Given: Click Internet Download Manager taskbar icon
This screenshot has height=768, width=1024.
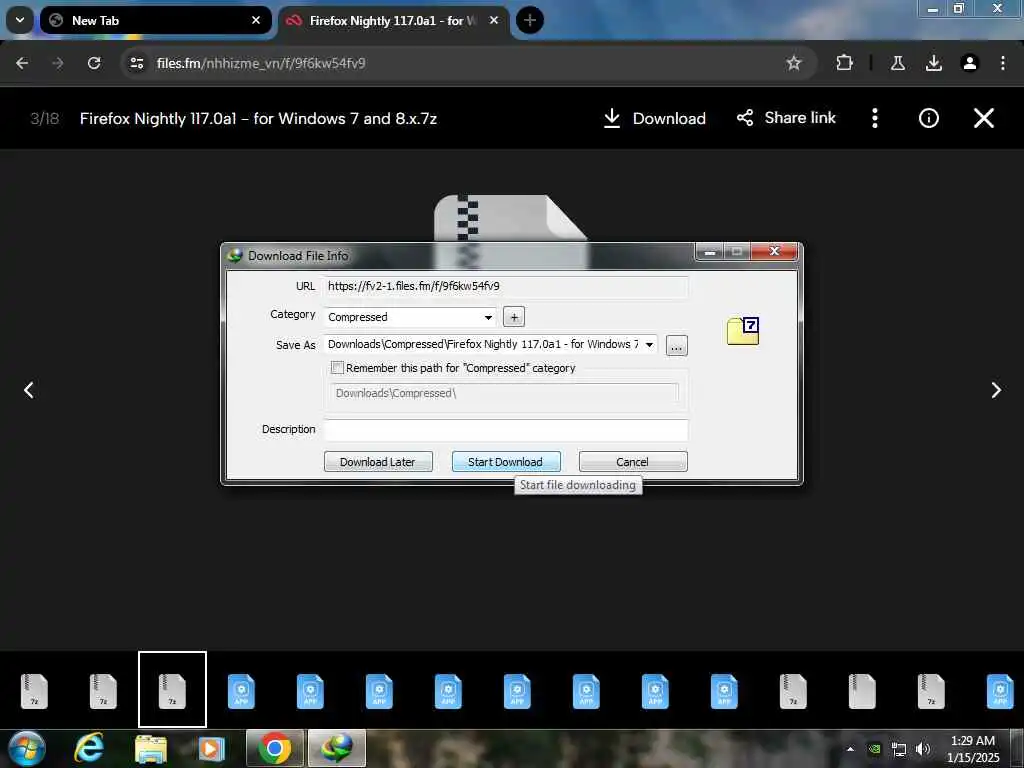Looking at the screenshot, I should (337, 748).
